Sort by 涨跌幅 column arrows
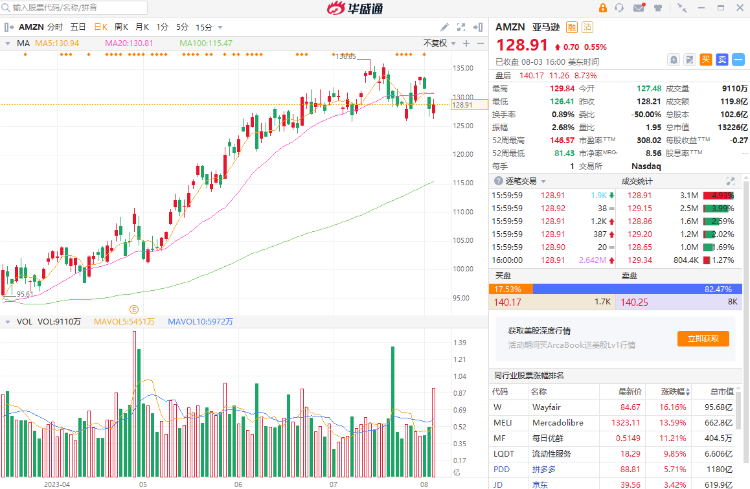 pyautogui.click(x=688, y=392)
